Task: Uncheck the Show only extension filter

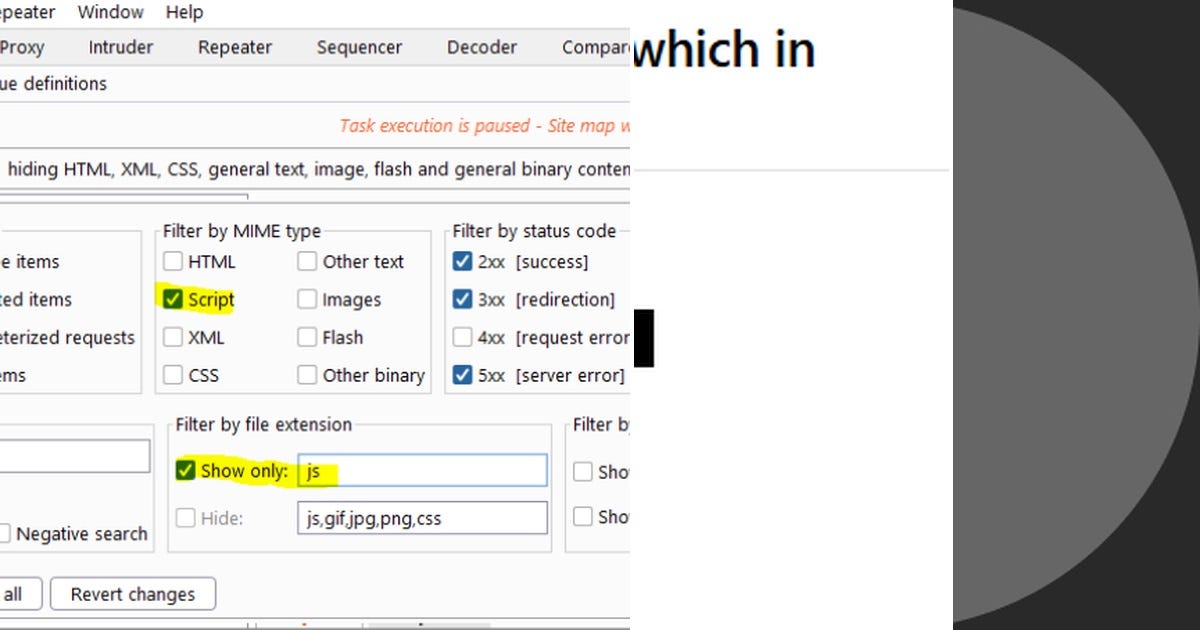Action: tap(185, 470)
